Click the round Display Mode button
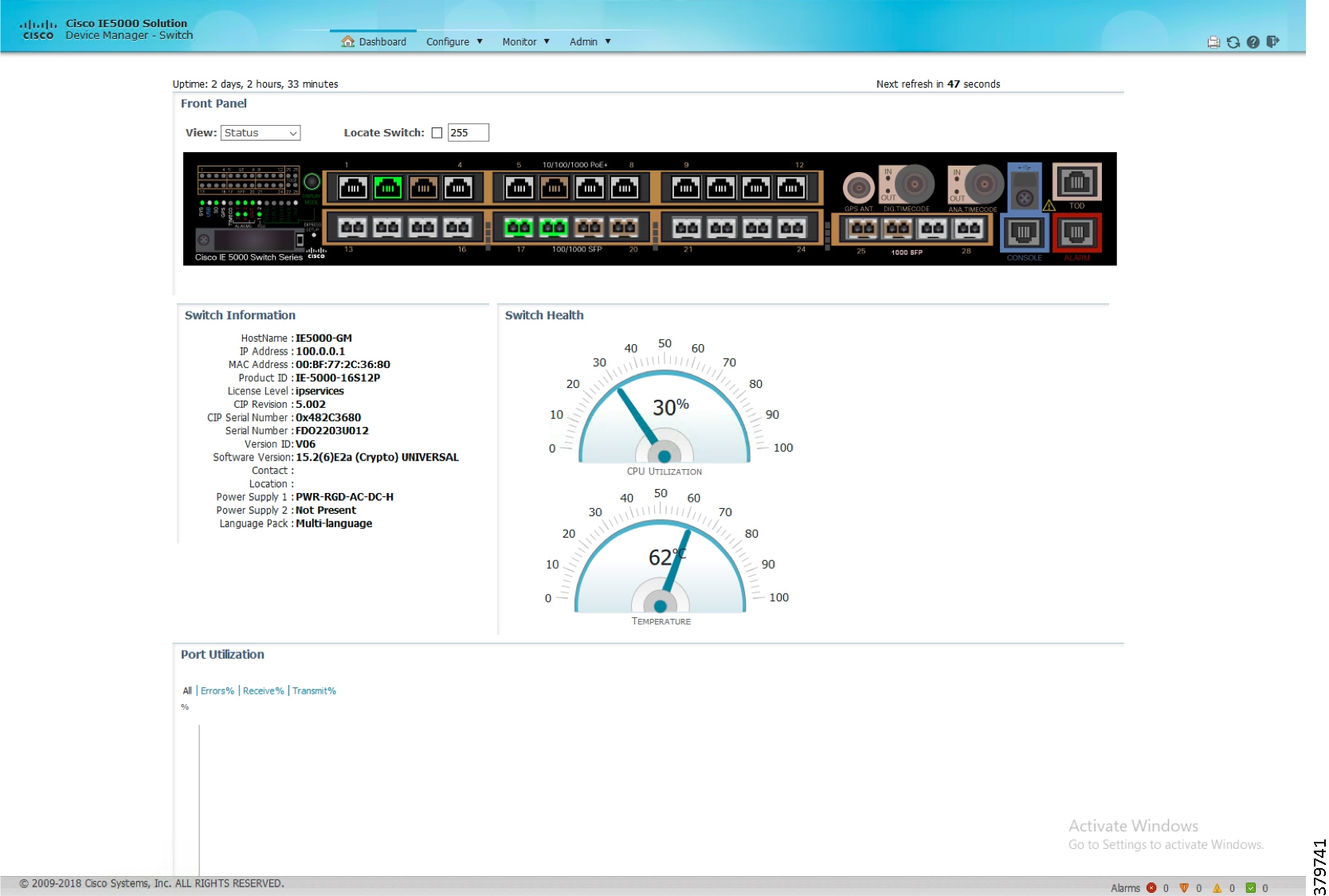This screenshot has height=896, width=1329. (312, 182)
